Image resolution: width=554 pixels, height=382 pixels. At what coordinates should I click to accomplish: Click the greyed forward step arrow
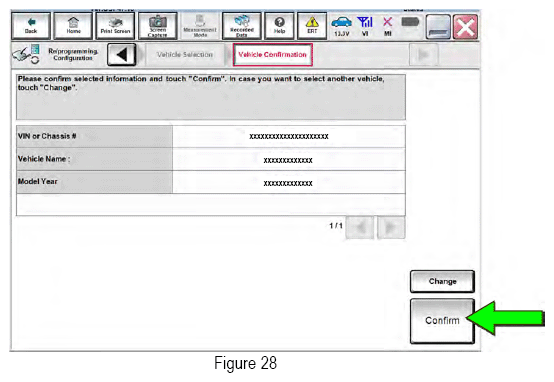pyautogui.click(x=424, y=55)
